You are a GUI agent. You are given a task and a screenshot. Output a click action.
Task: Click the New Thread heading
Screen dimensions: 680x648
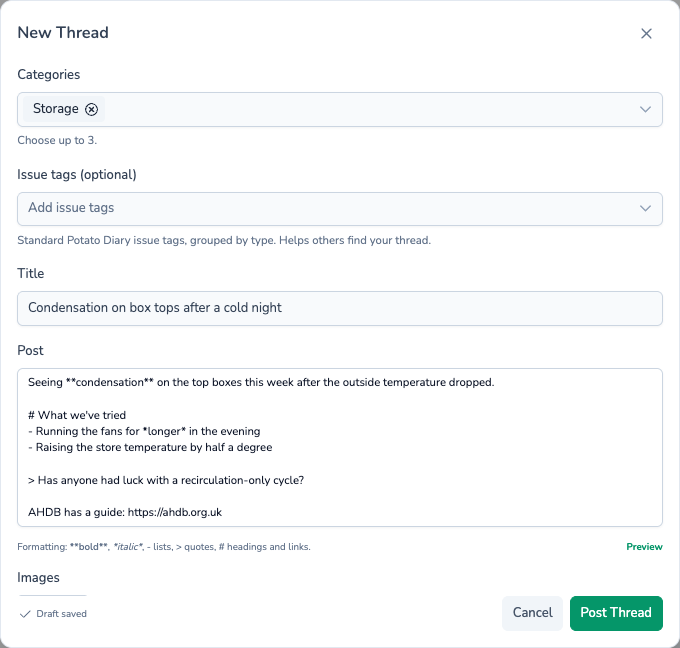63,33
